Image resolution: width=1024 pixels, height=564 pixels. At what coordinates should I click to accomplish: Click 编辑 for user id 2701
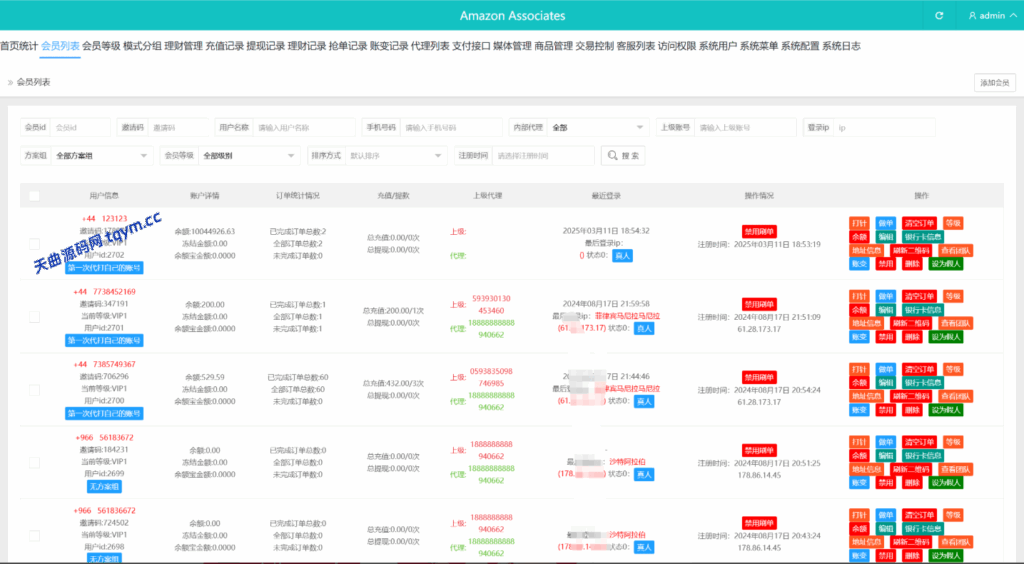tap(886, 310)
